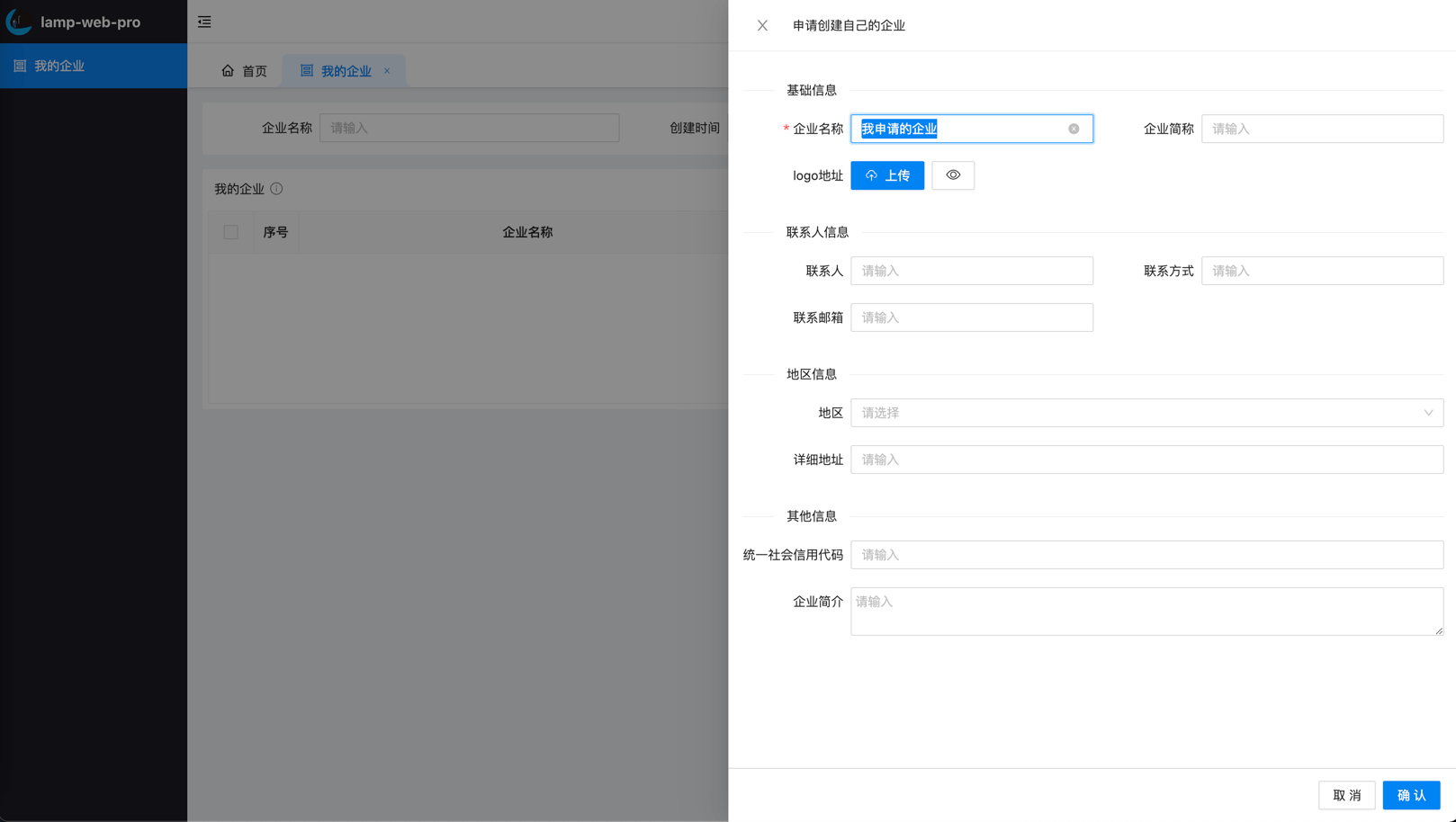Screen dimensions: 1456x822
Task: Open 我的企业 in the sidebar
Action: coord(59,66)
